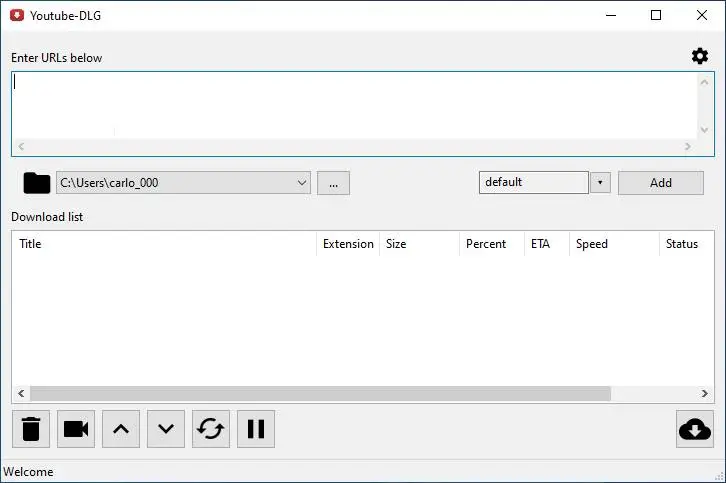Expand the save path C:\Users\carlo_000 dropdown

tap(302, 183)
